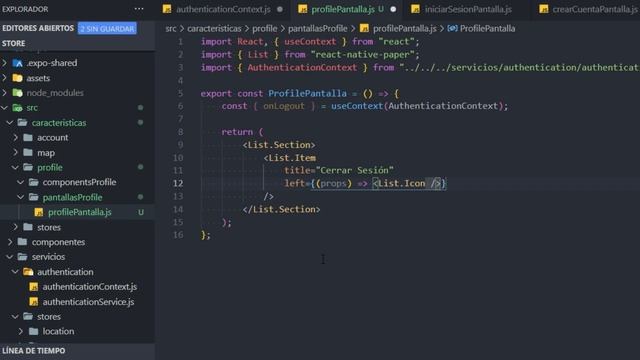Collapse the servicios folder chevron
This screenshot has height=360, width=640.
(10, 257)
